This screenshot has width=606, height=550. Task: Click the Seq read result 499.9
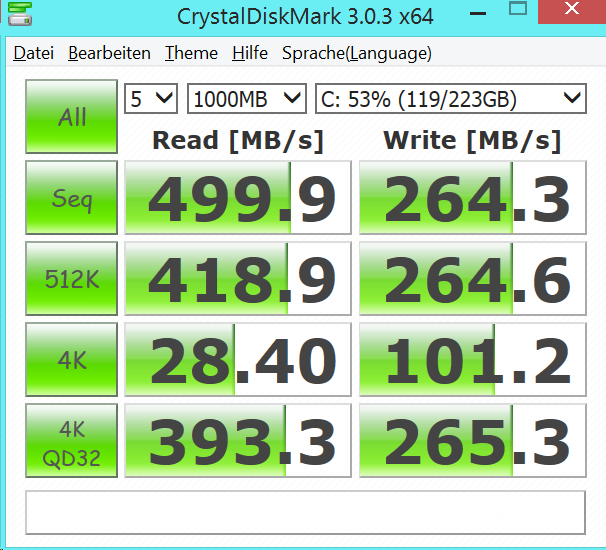(238, 198)
